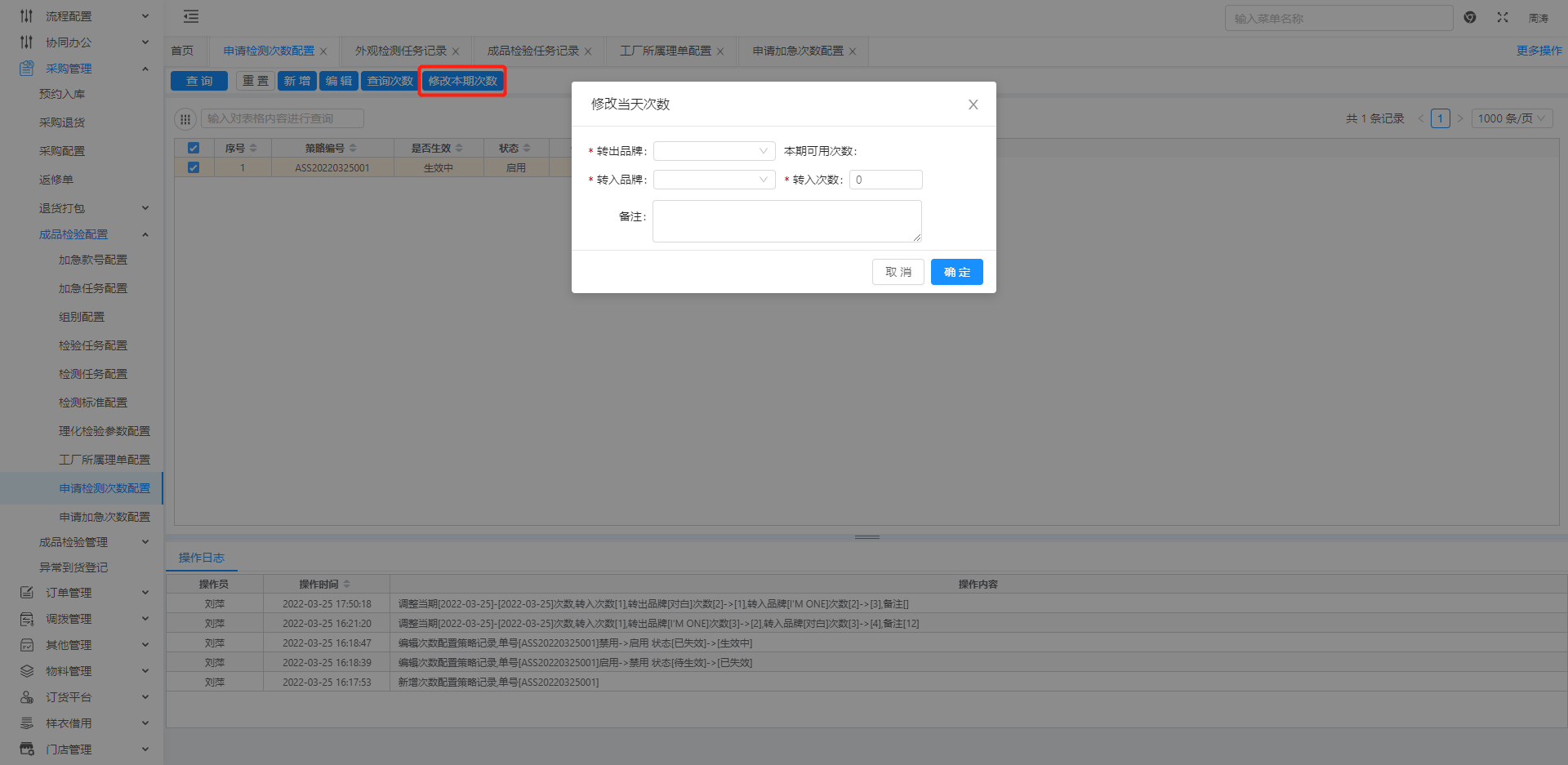The image size is (1568, 765).
Task: Click the sidebar collapse hamburger icon
Action: point(191,16)
